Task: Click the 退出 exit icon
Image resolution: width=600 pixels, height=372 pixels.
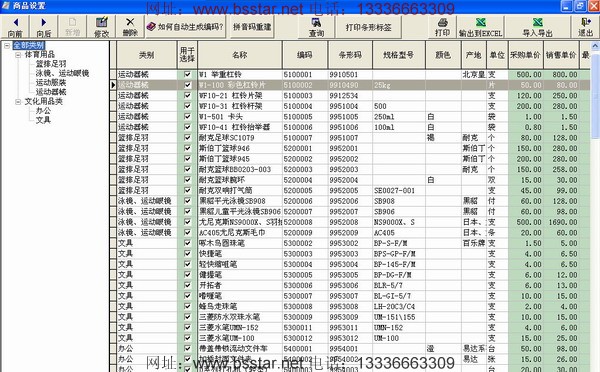Action: point(585,22)
